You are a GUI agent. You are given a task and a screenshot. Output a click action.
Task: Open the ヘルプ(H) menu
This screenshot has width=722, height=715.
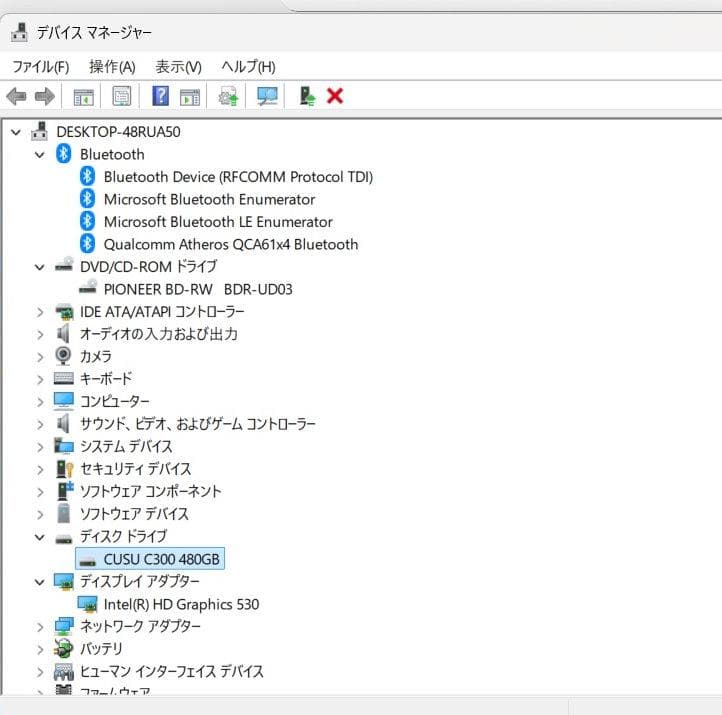point(248,67)
